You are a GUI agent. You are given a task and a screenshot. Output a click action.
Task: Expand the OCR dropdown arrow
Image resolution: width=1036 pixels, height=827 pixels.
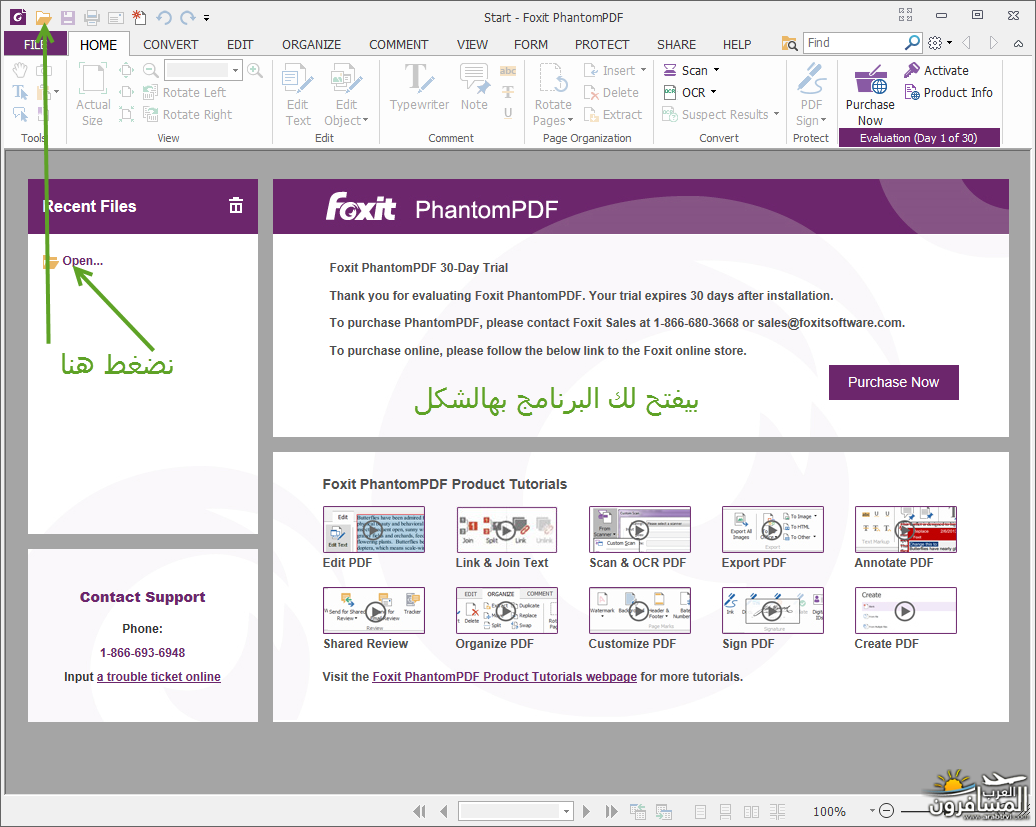tap(714, 92)
